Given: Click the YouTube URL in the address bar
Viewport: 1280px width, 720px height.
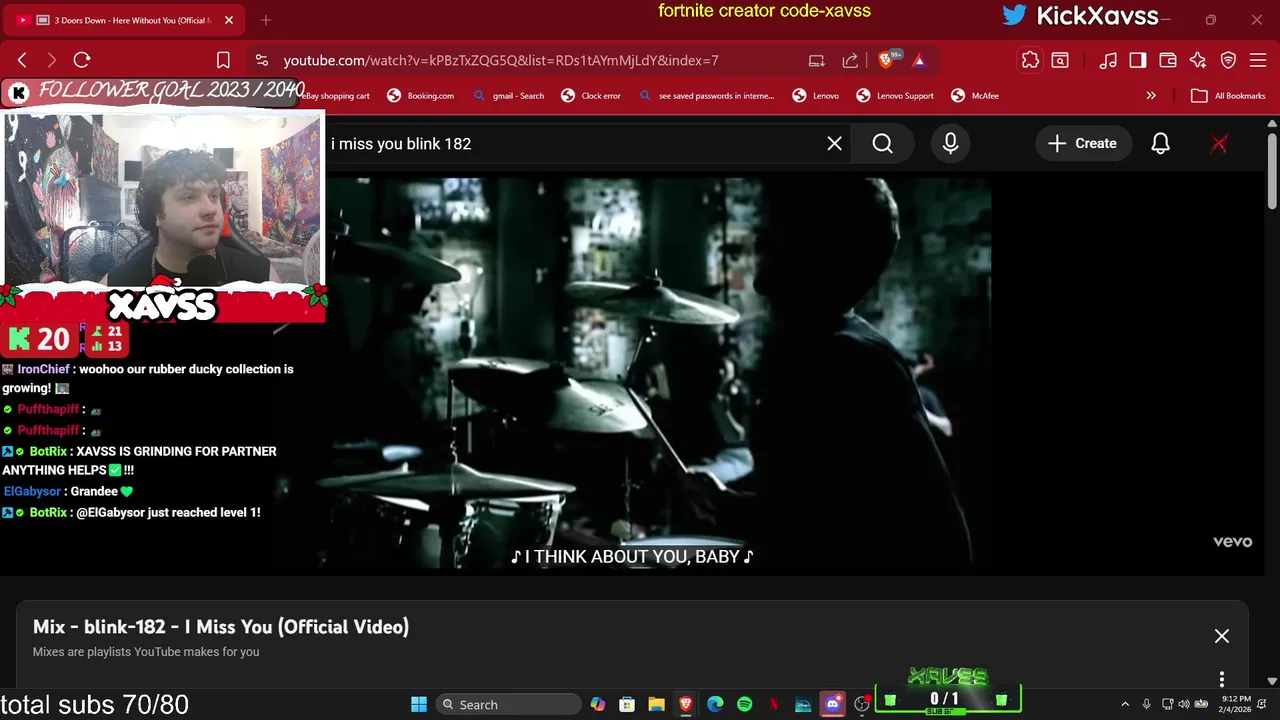Looking at the screenshot, I should tap(501, 60).
